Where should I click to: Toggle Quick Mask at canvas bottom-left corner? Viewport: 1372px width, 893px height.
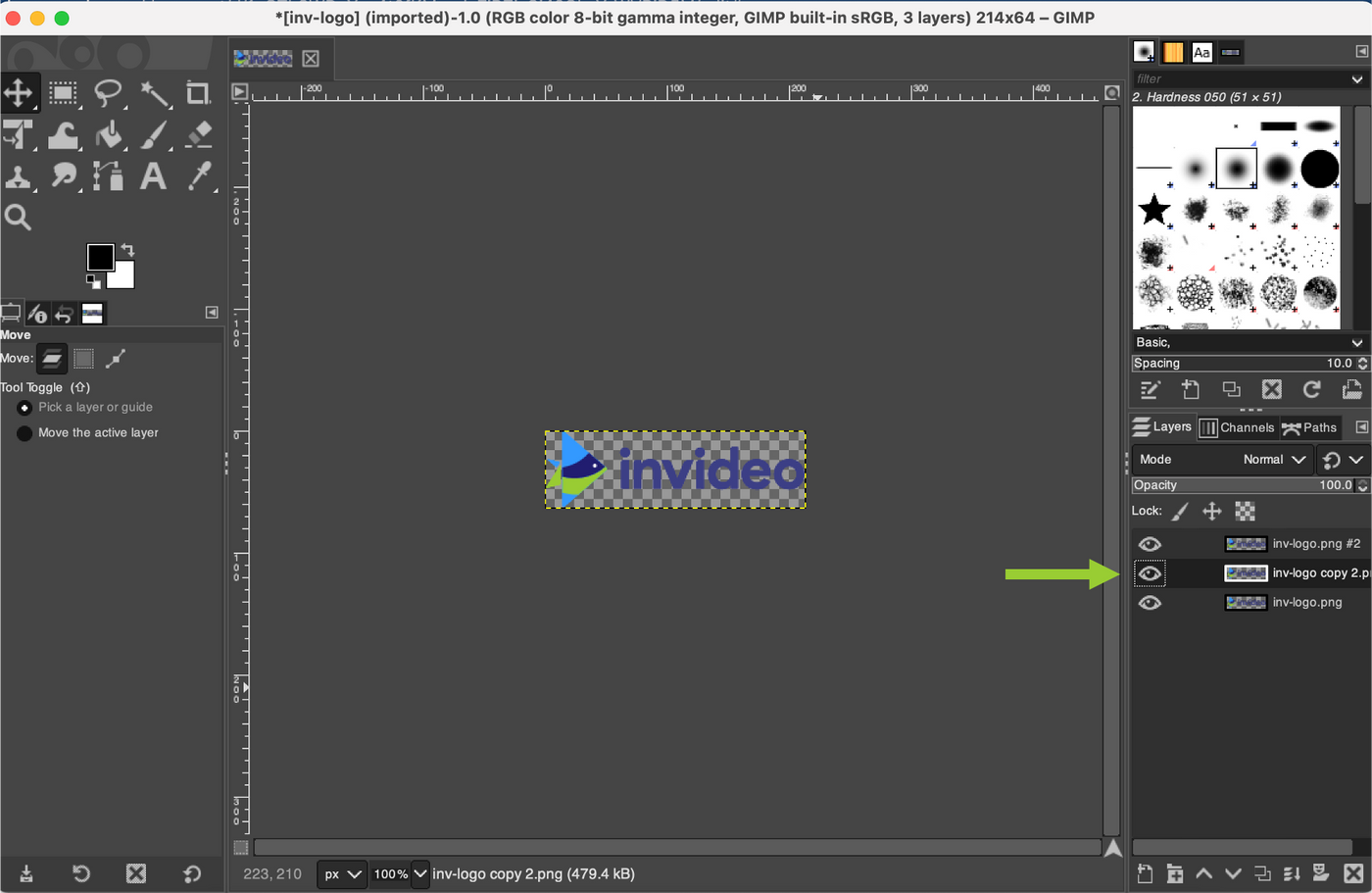pyautogui.click(x=241, y=848)
